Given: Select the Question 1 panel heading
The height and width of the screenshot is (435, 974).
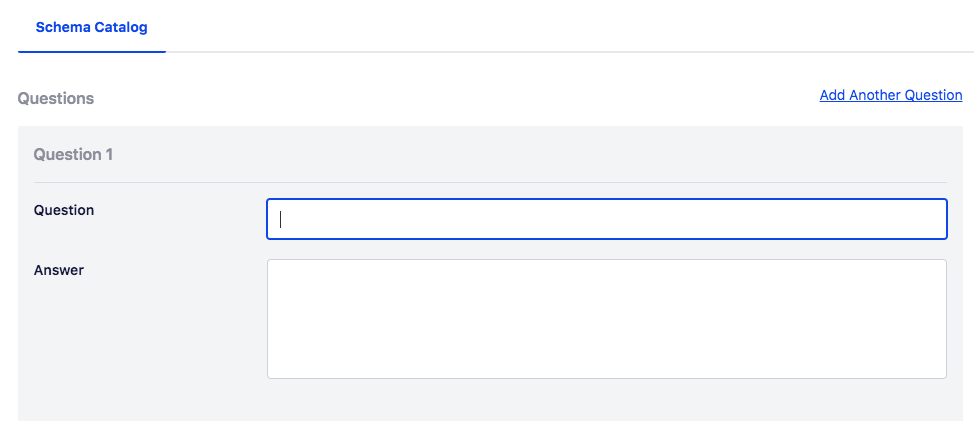Looking at the screenshot, I should pyautogui.click(x=73, y=155).
